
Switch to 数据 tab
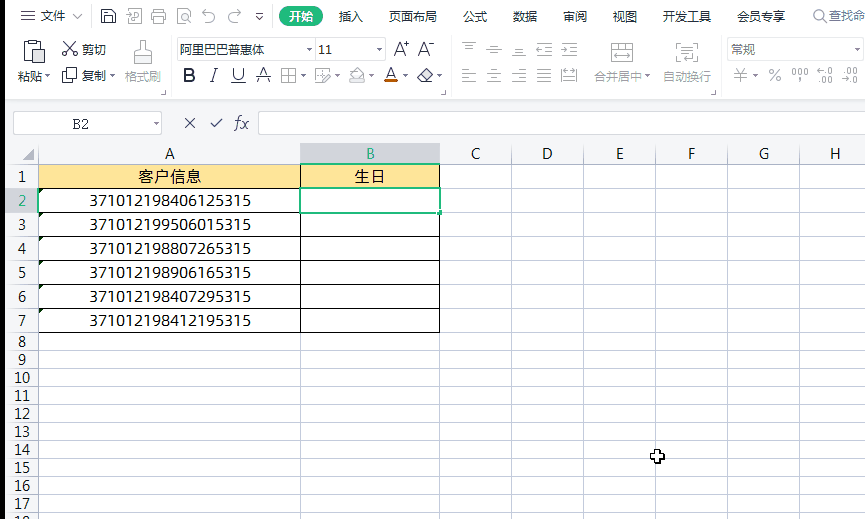click(x=525, y=17)
